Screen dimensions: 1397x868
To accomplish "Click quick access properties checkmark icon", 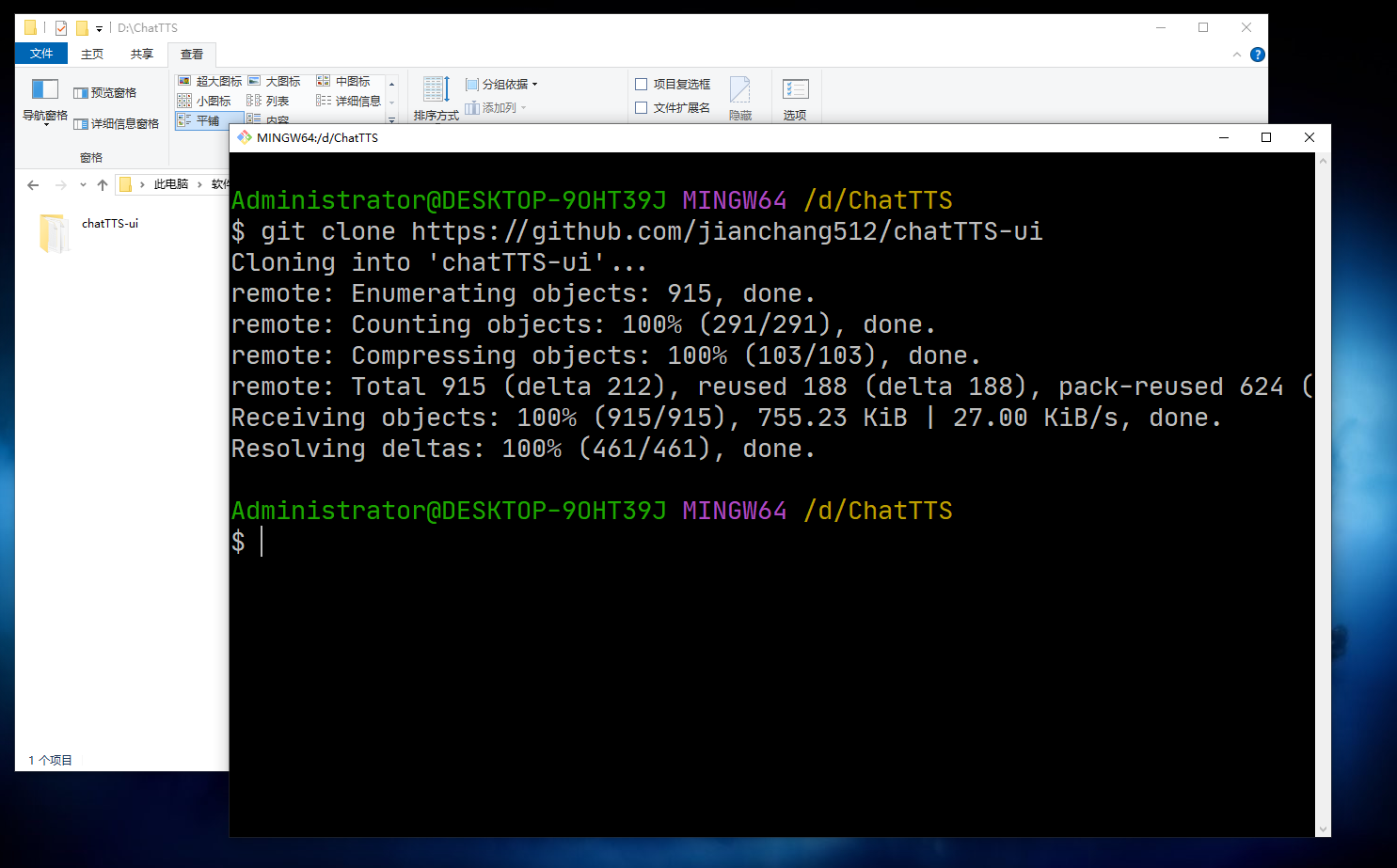I will 61,28.
